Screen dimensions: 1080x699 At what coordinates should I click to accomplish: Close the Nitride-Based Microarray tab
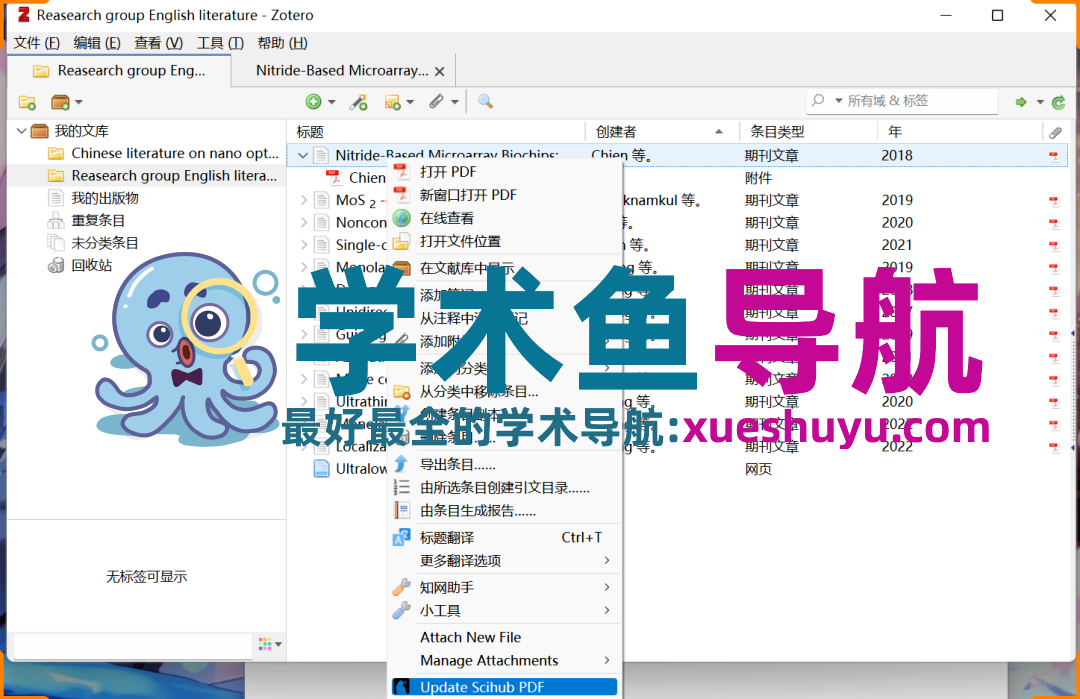pos(439,72)
